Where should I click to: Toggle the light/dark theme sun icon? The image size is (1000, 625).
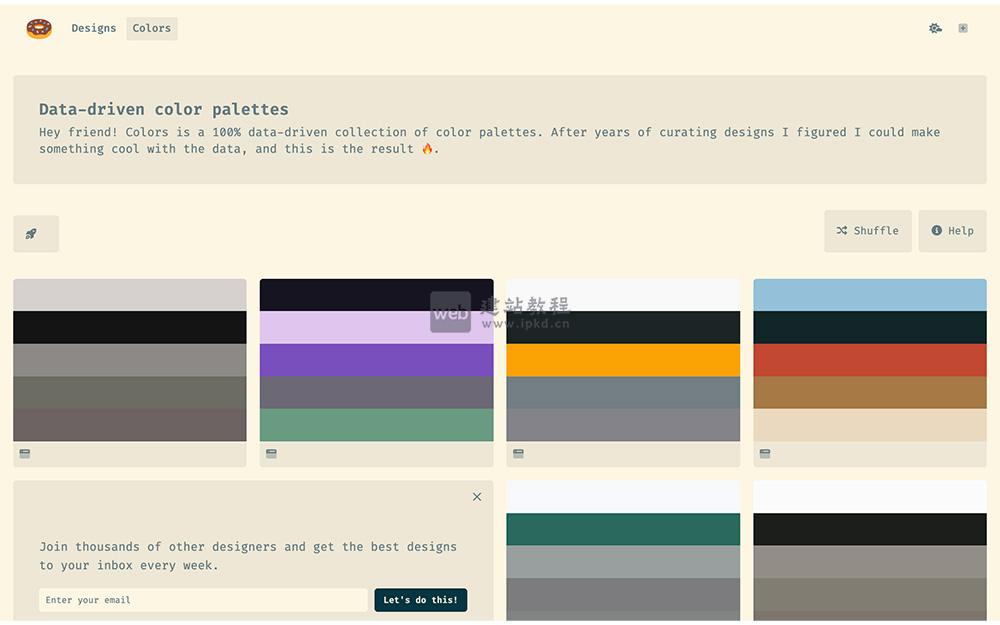pos(935,28)
